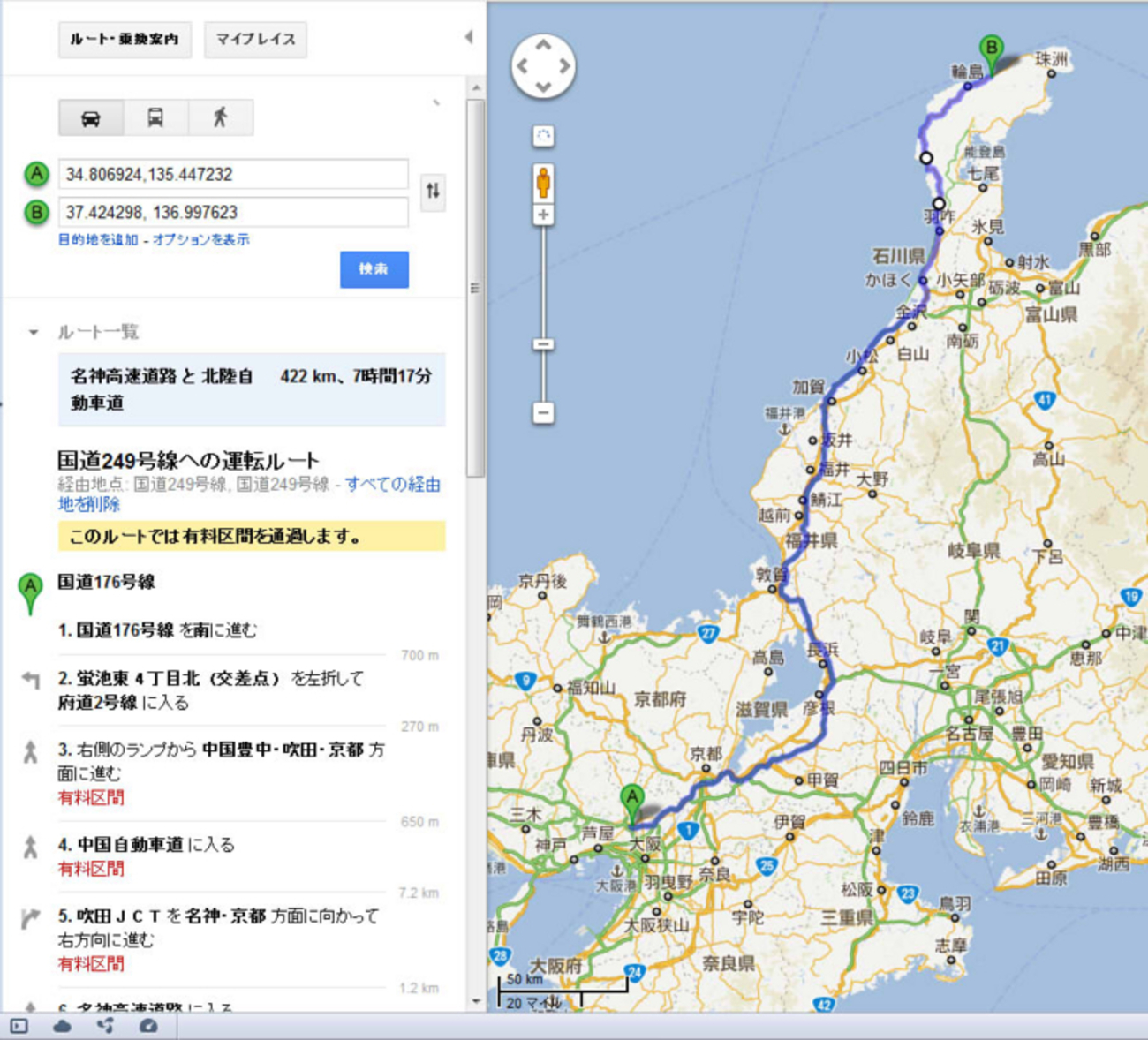Zoom out with the minus button
1148x1040 pixels.
pyautogui.click(x=543, y=412)
